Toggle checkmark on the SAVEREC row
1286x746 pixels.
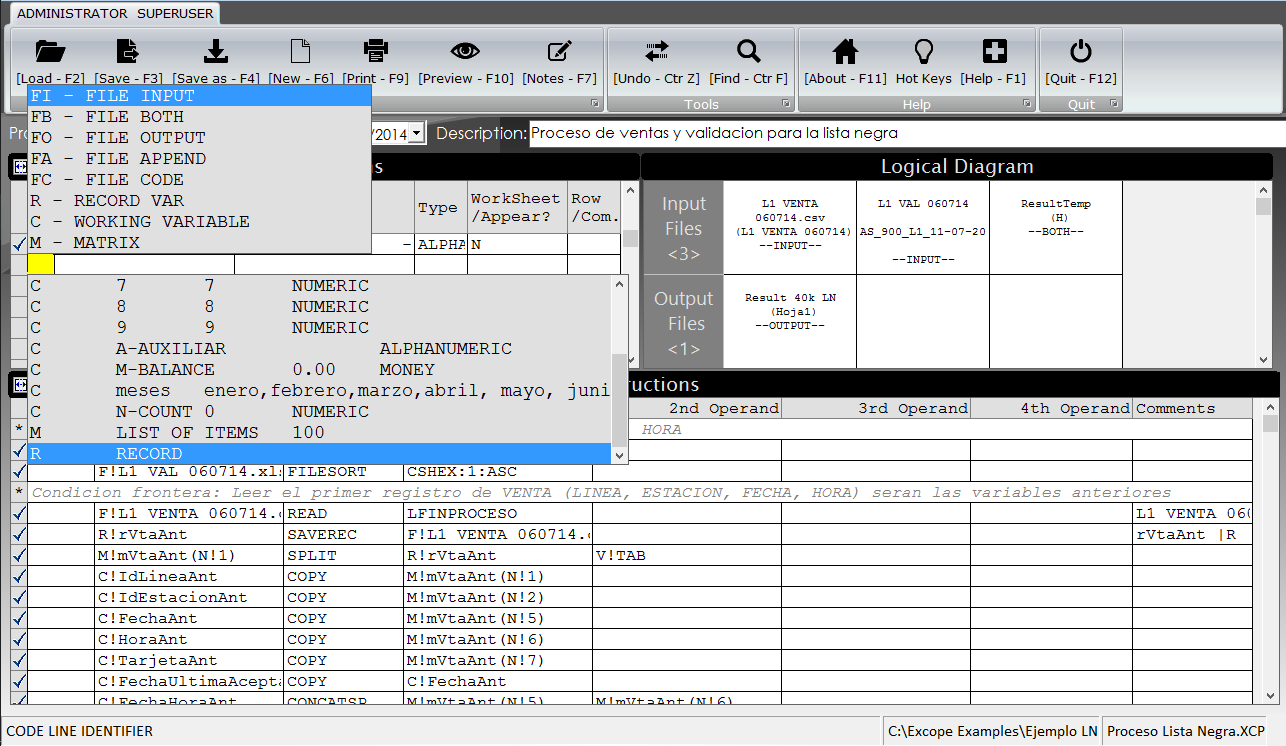19,534
